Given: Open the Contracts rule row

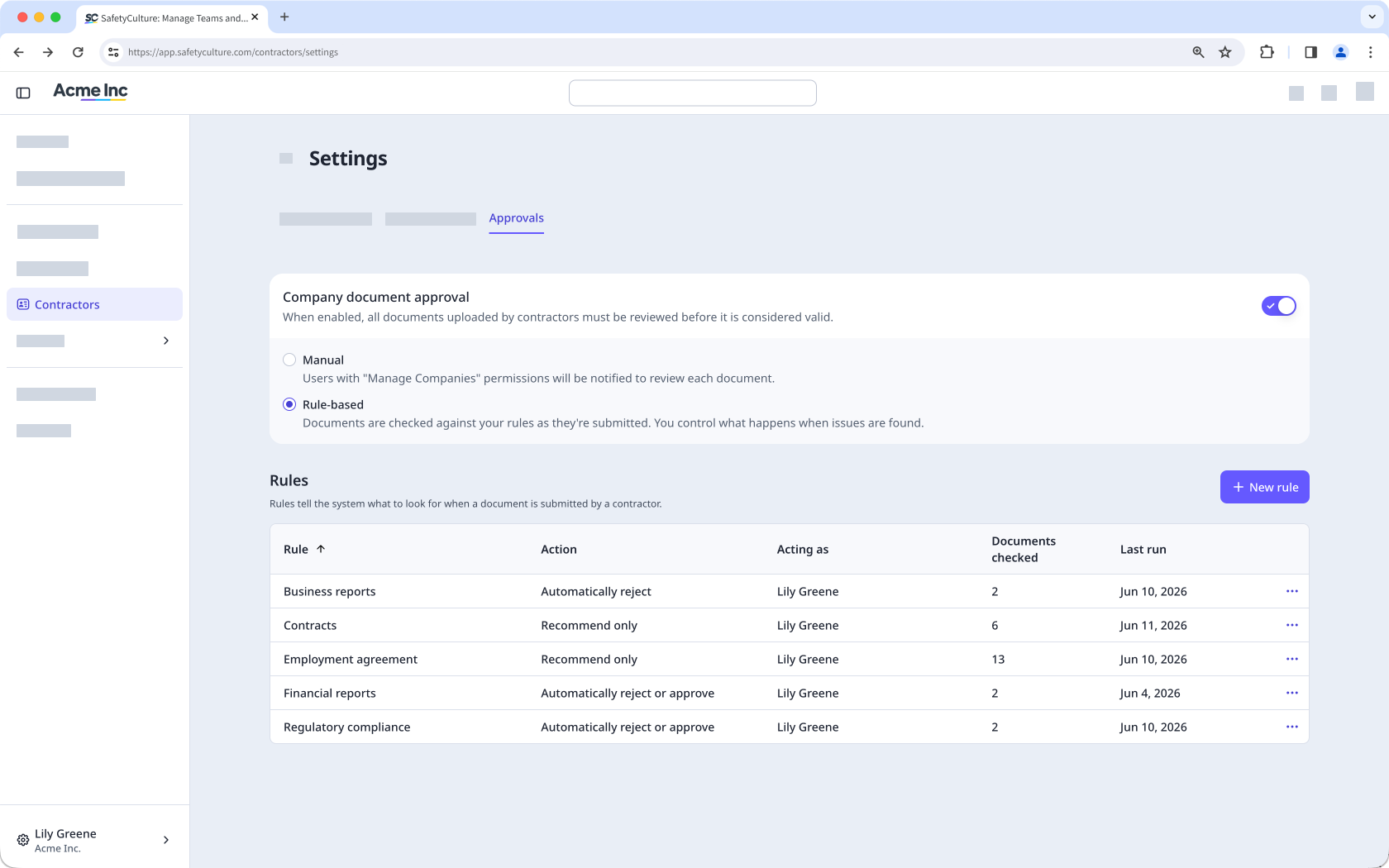Looking at the screenshot, I should point(790,625).
